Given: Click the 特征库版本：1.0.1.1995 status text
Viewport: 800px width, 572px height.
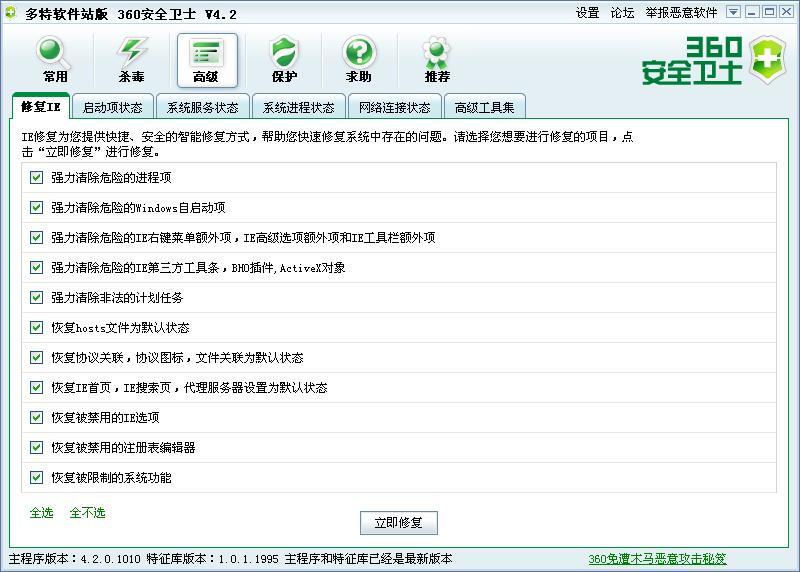Looking at the screenshot, I should point(212,559).
